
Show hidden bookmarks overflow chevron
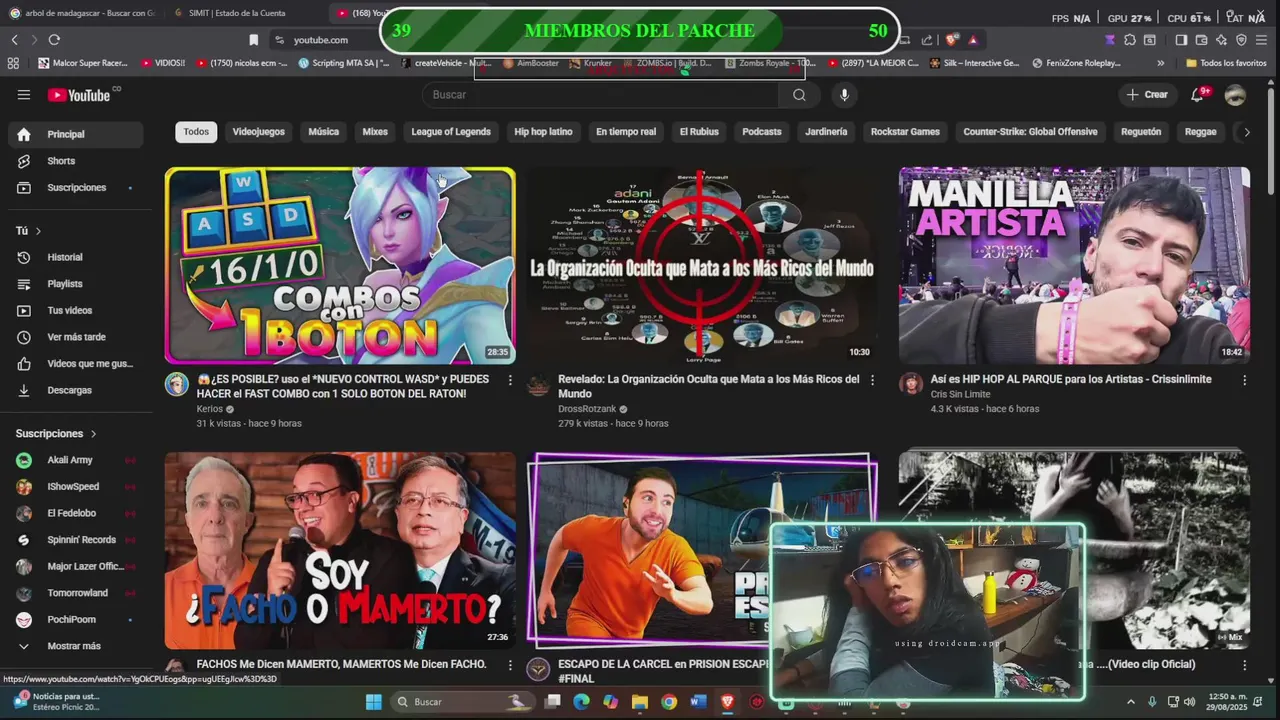point(1160,63)
